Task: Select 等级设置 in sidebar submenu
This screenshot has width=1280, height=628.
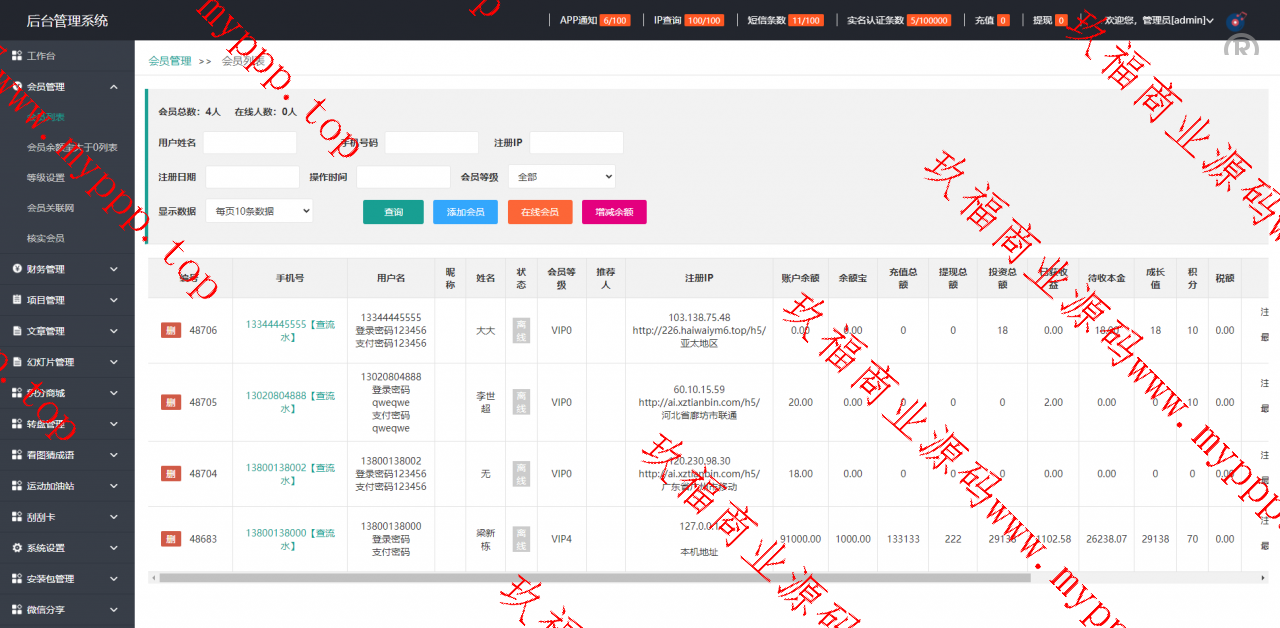Action: (46, 178)
